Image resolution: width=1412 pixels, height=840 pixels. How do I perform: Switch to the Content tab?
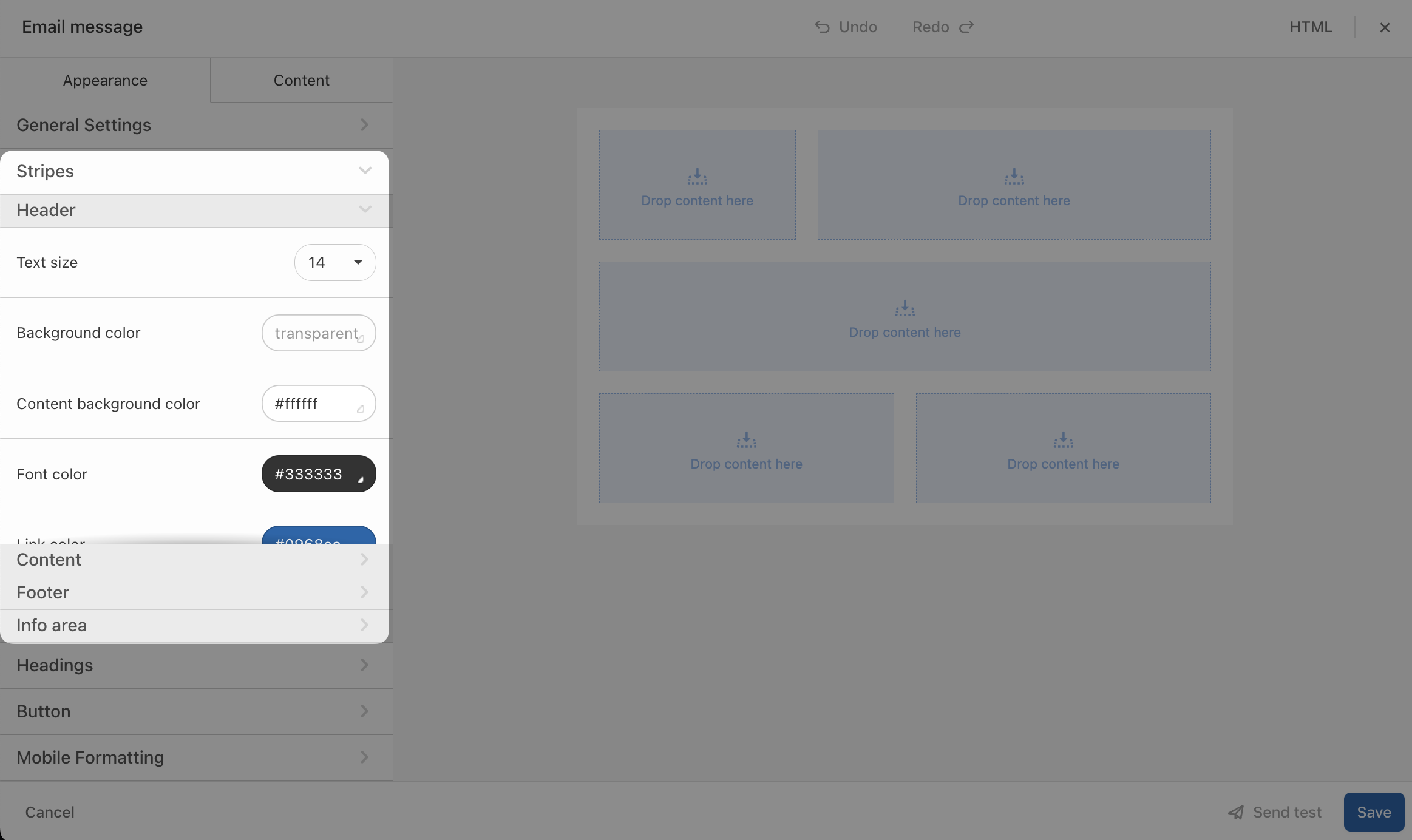pyautogui.click(x=301, y=80)
